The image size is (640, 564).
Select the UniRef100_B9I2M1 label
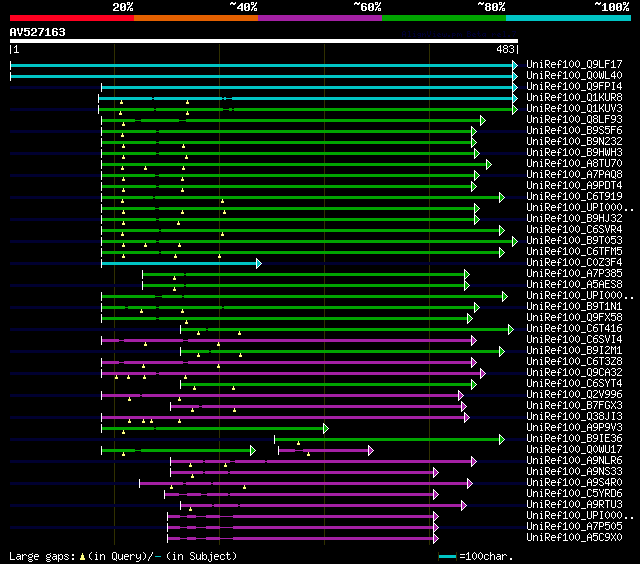tap(574, 351)
